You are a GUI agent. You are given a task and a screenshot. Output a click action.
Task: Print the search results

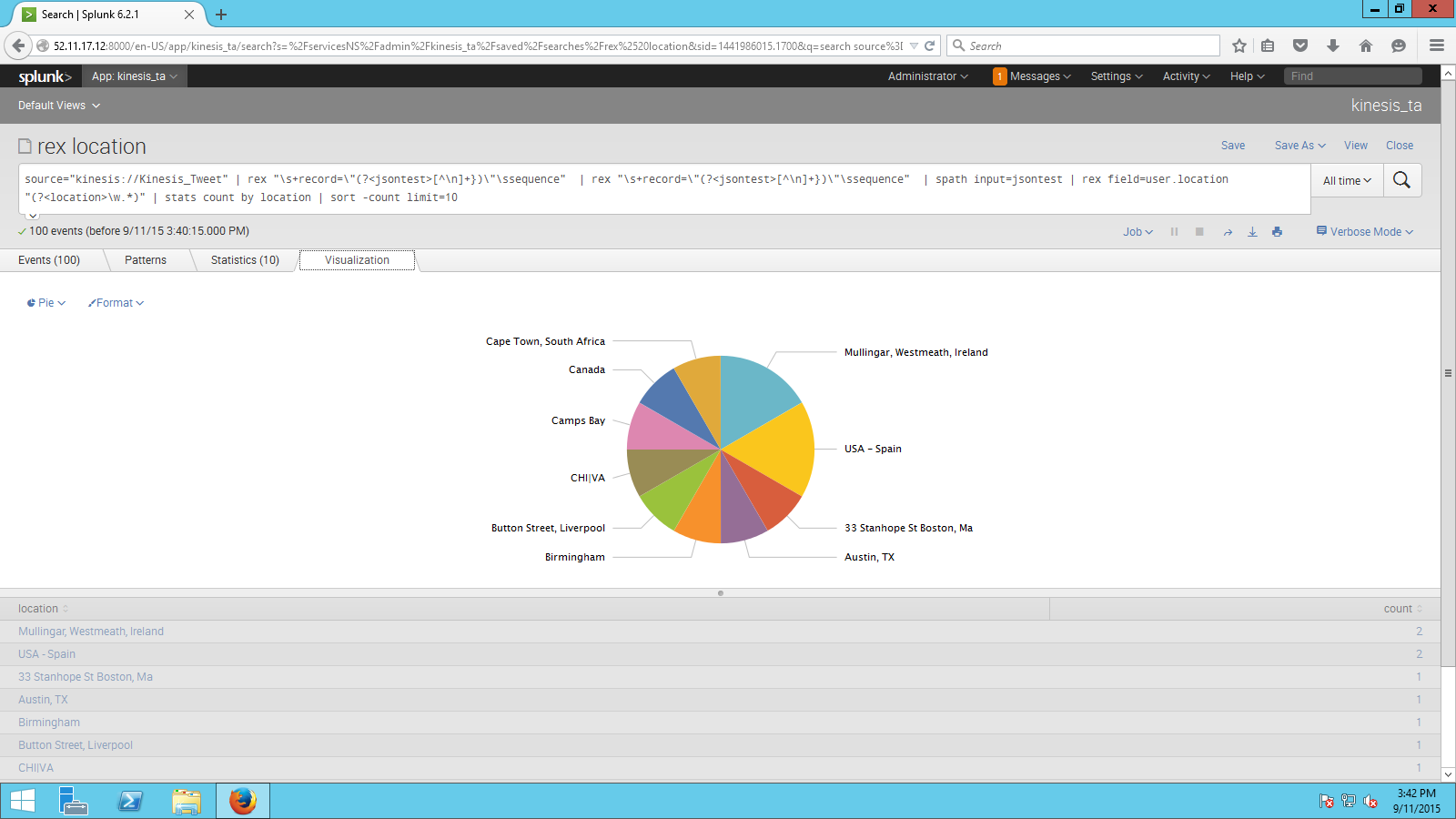coord(1277,231)
